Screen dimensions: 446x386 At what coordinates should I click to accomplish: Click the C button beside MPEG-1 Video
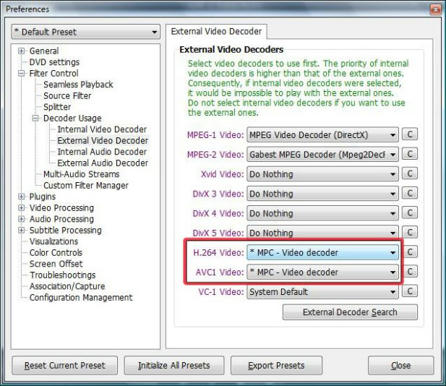[x=410, y=134]
